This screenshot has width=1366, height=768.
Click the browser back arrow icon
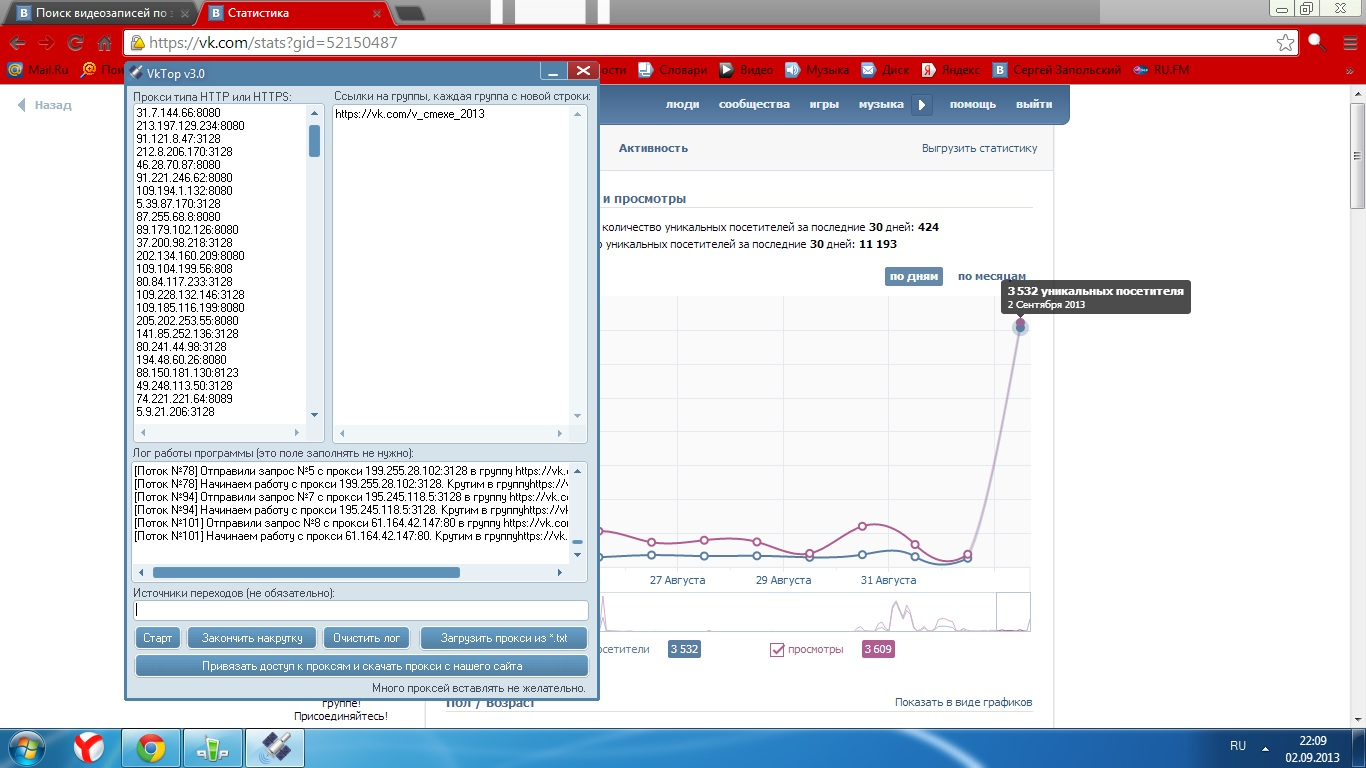click(17, 43)
